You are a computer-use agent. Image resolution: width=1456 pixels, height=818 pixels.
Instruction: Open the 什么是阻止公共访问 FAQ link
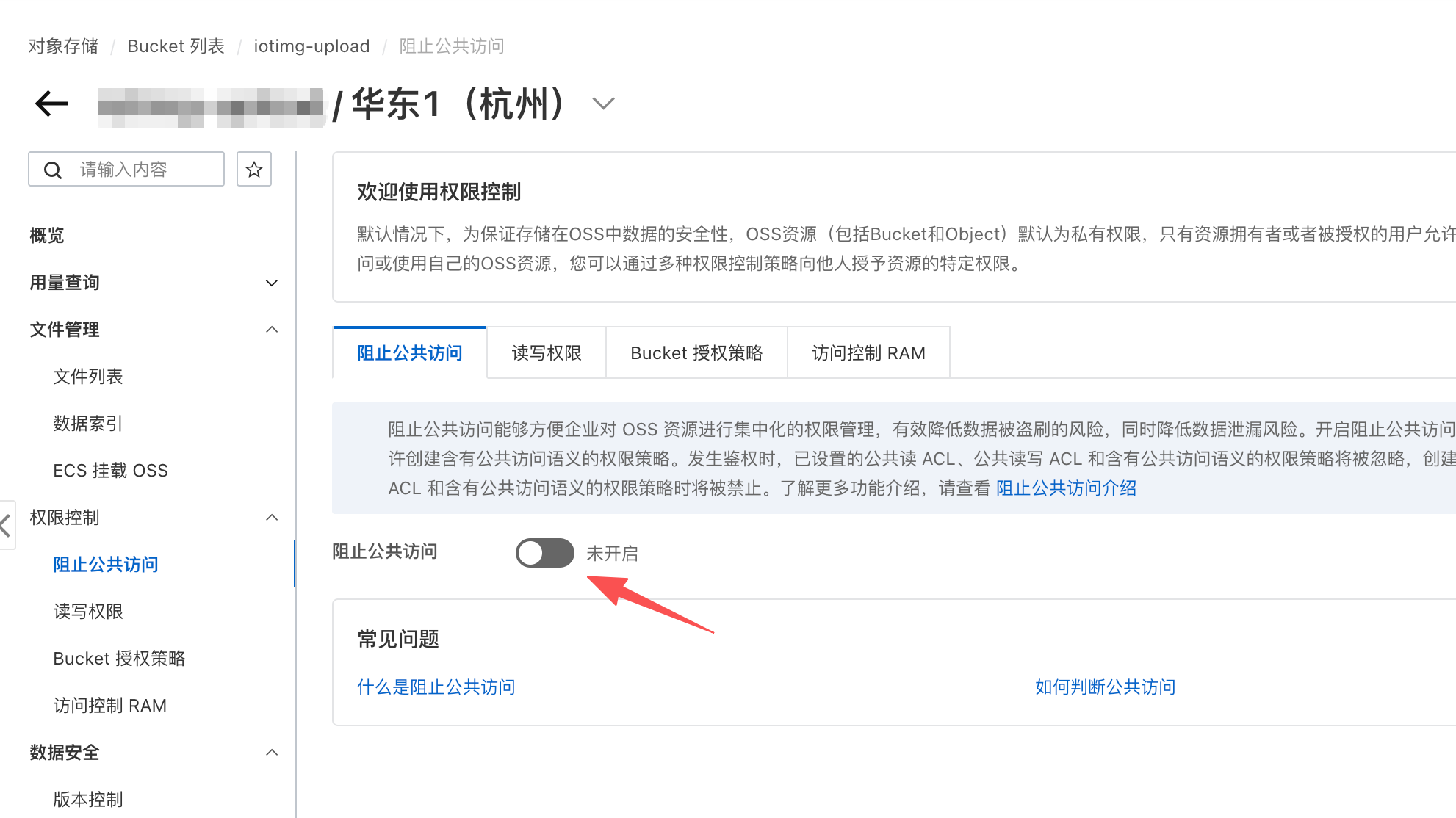click(436, 687)
